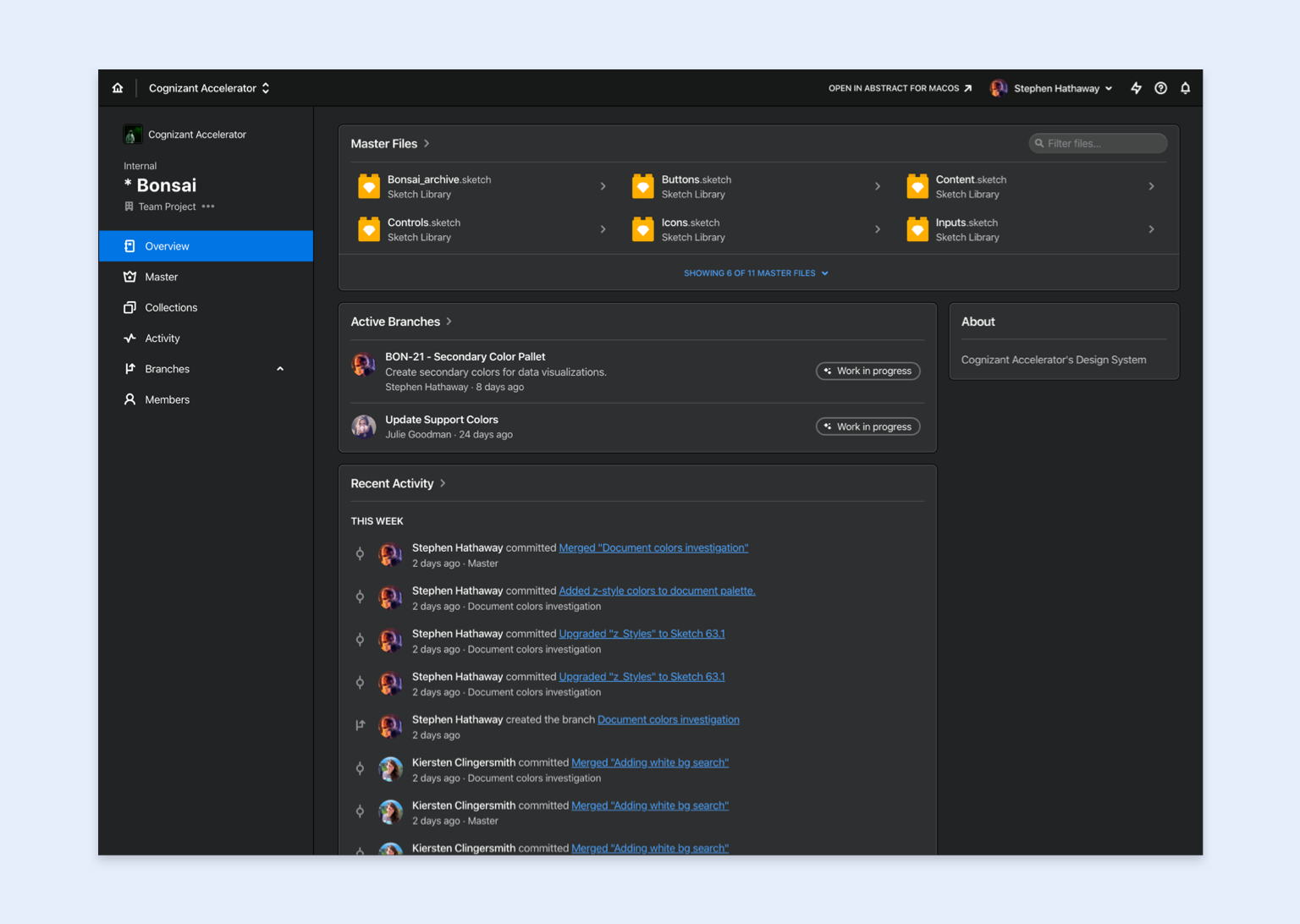
Task: Select Activity in the sidebar
Action: coord(206,338)
